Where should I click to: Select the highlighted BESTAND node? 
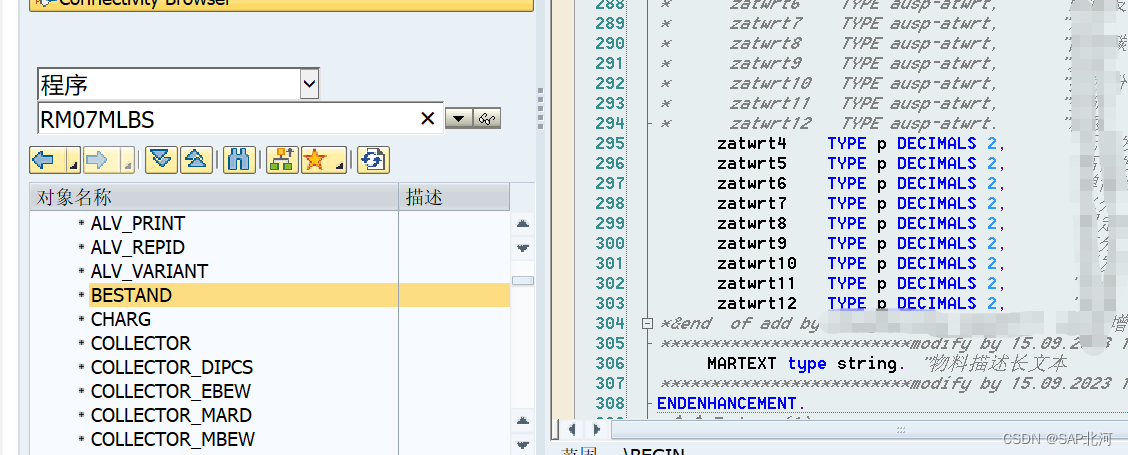click(x=131, y=295)
